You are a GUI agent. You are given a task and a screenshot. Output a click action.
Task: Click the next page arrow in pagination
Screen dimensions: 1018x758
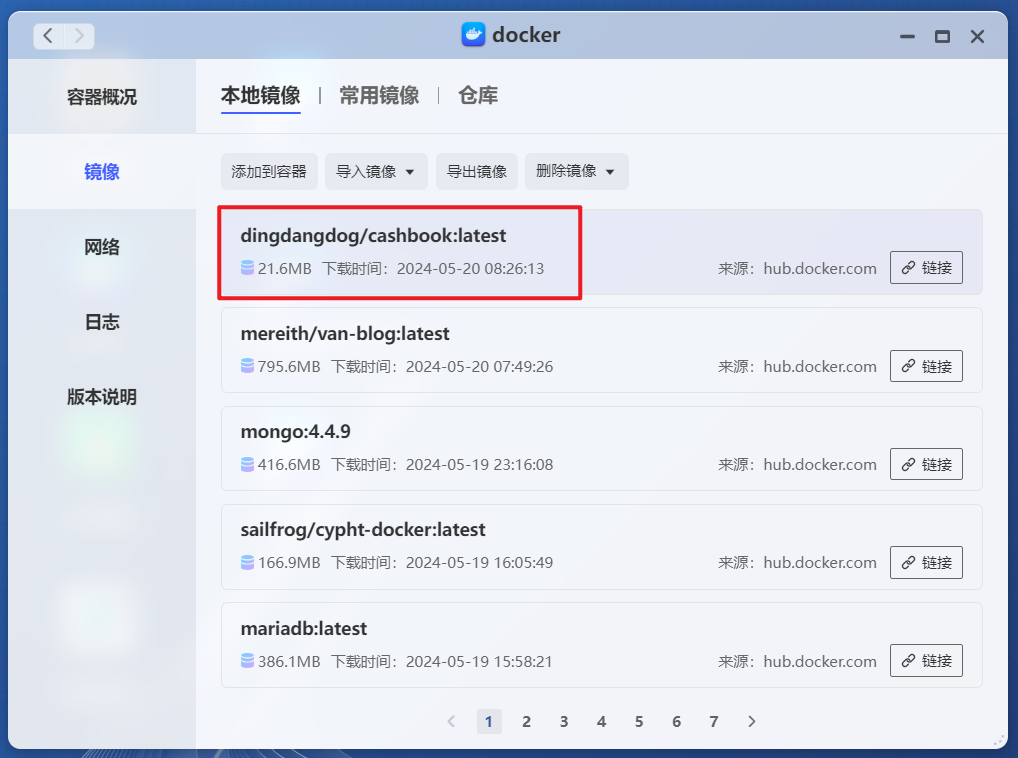click(752, 722)
